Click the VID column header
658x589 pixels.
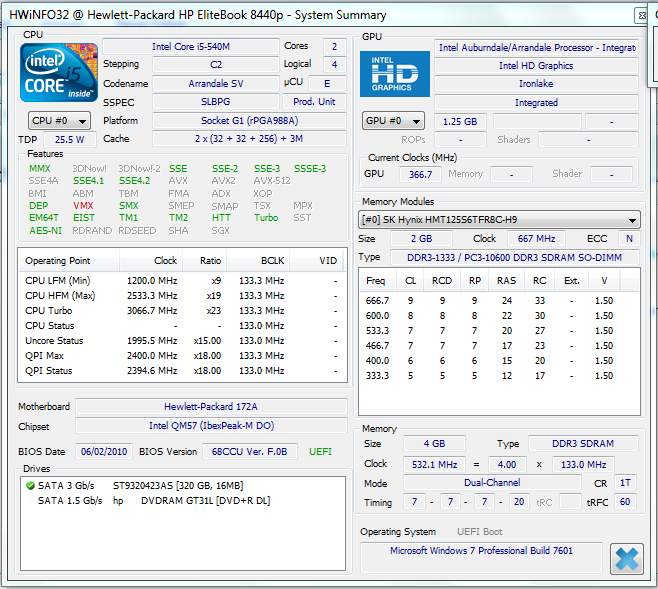click(316, 261)
